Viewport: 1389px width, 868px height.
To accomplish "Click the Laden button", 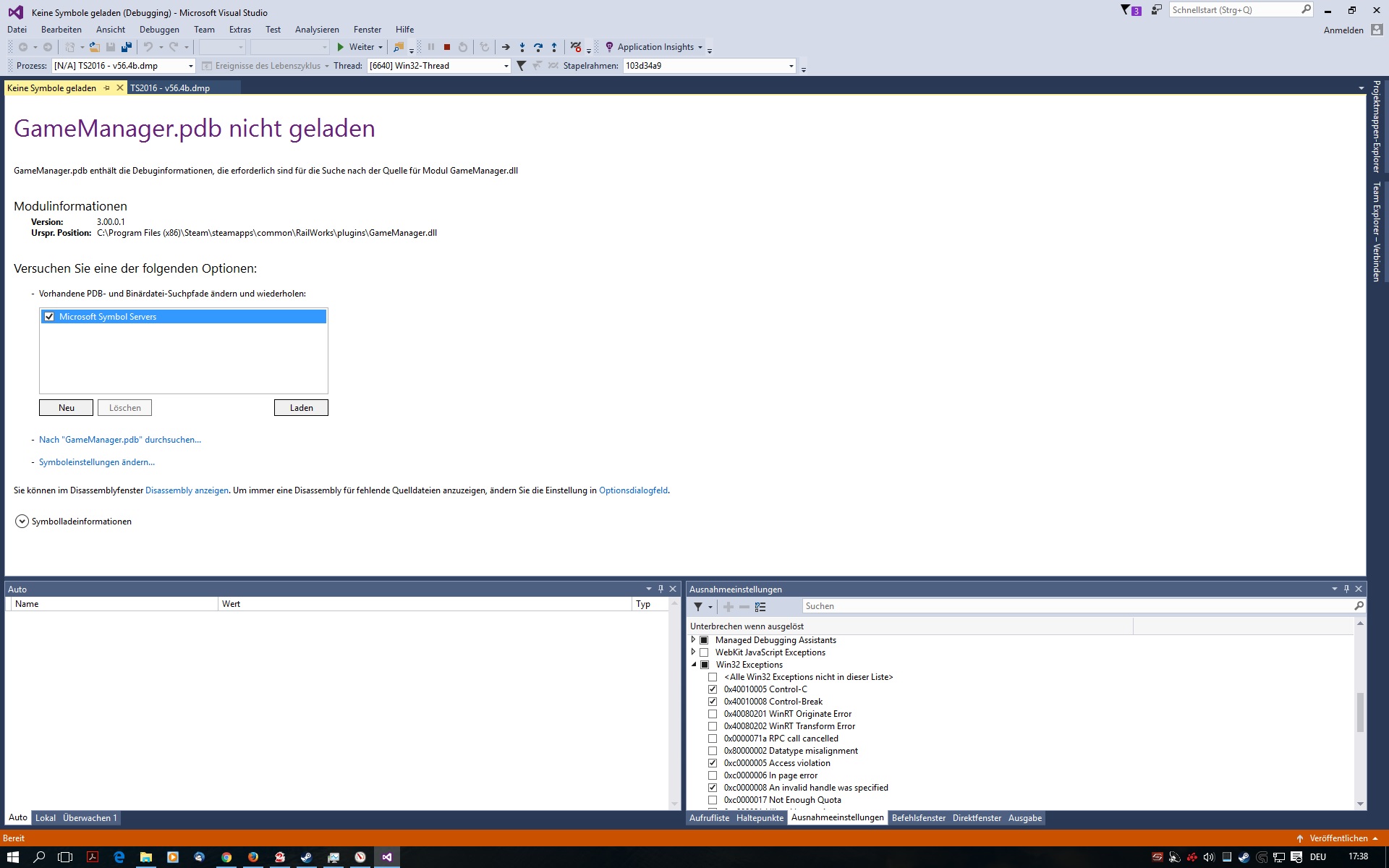I will [301, 408].
